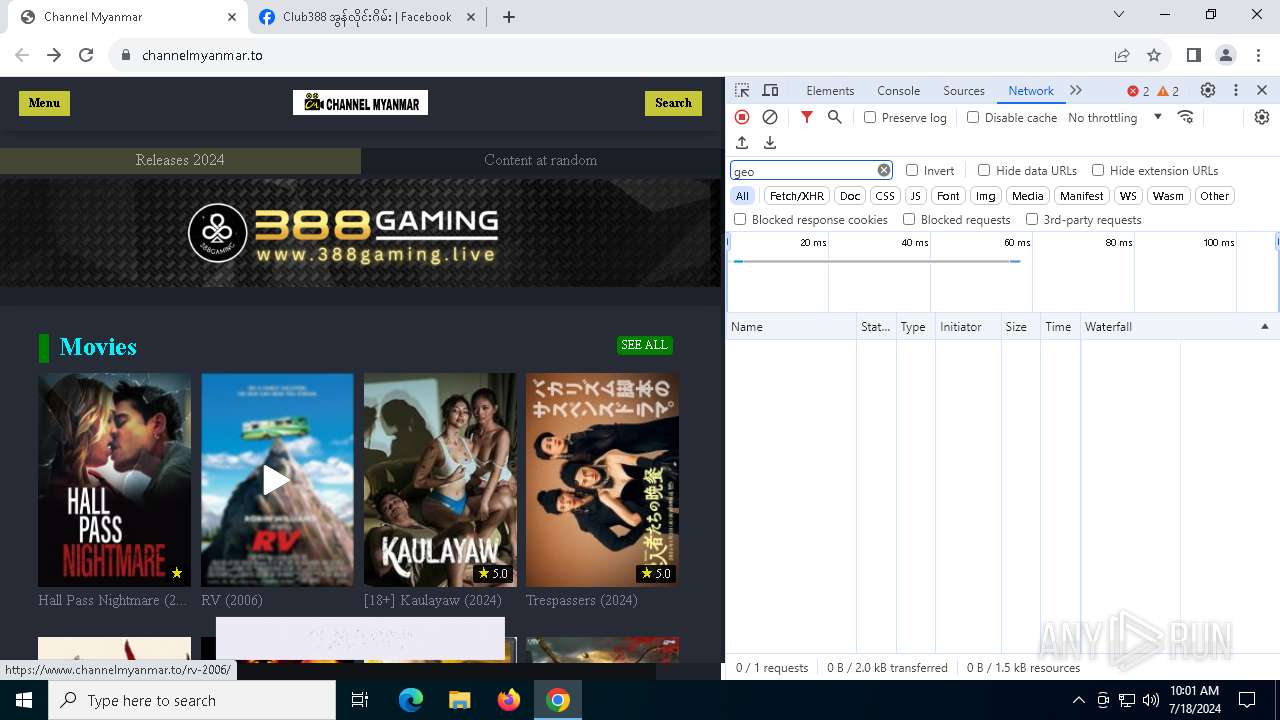Open Chrome profile avatar
1280x720 pixels.
click(x=1226, y=55)
